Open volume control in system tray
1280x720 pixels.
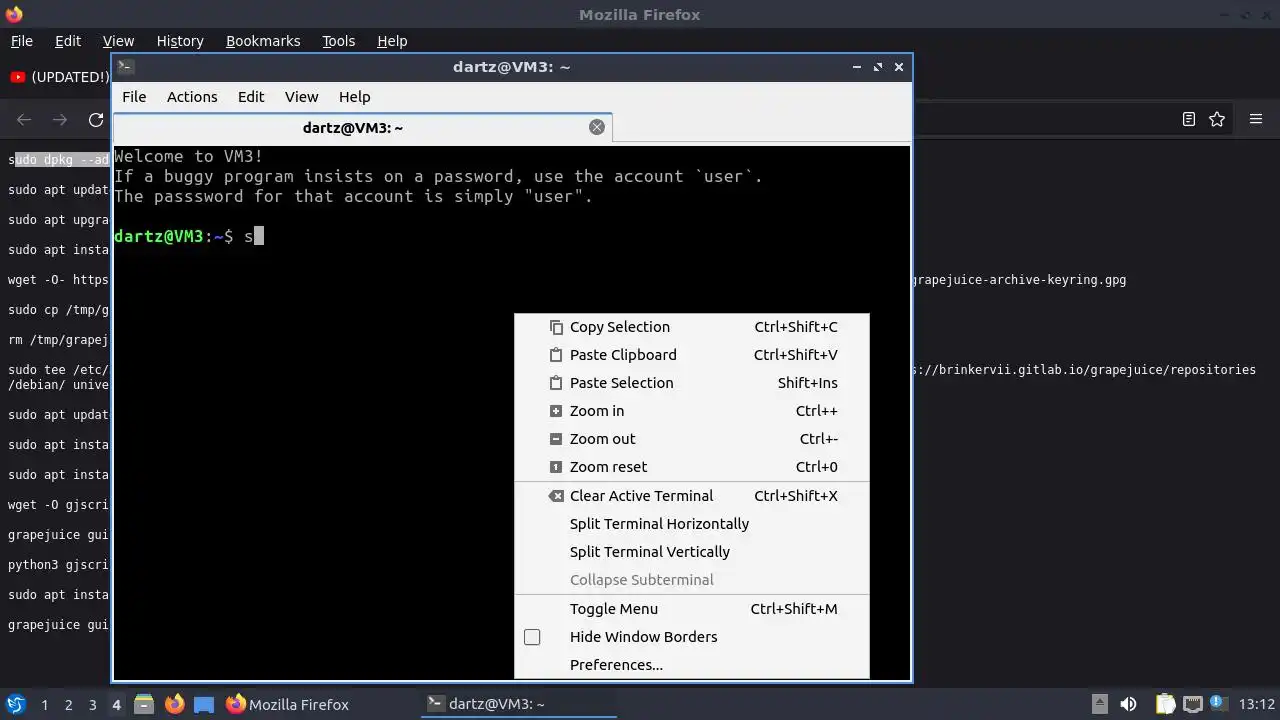pos(1128,704)
